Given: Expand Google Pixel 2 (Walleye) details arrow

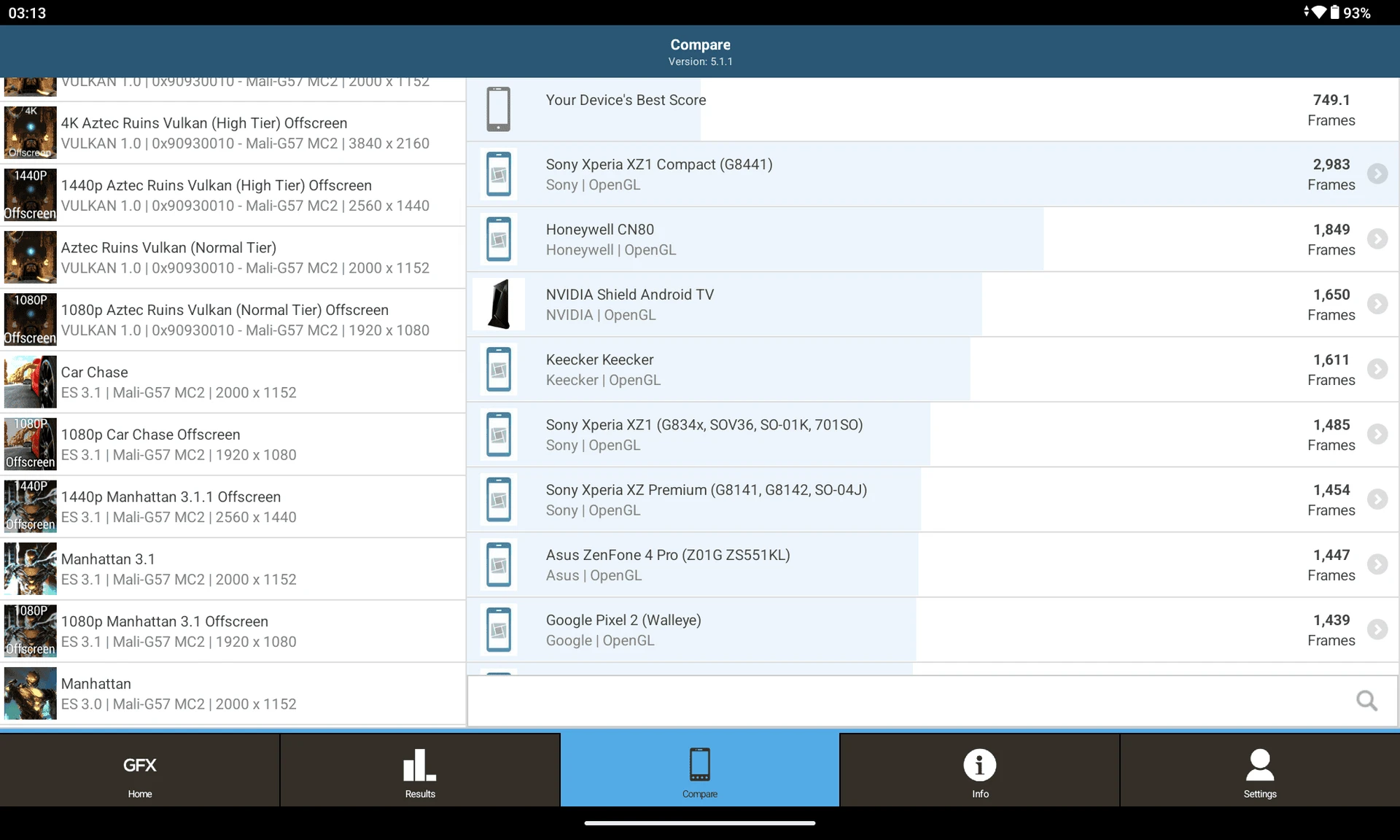Looking at the screenshot, I should pos(1377,629).
